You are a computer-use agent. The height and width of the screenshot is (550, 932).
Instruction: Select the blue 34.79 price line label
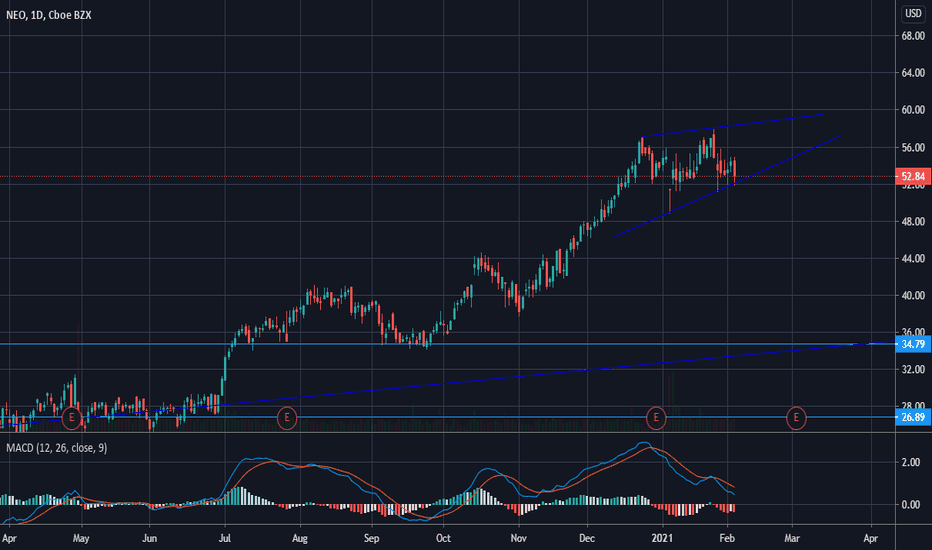click(x=913, y=344)
